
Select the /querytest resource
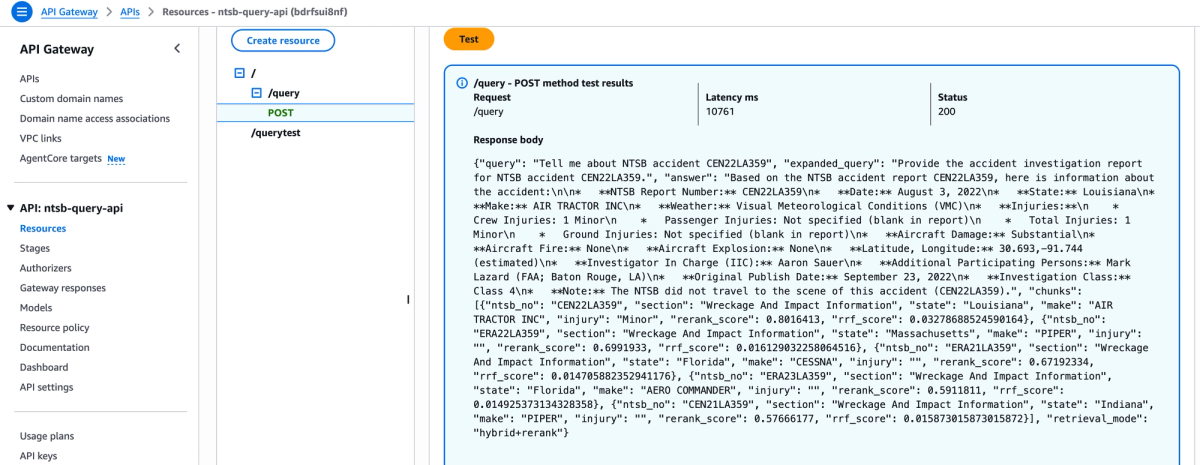(276, 132)
